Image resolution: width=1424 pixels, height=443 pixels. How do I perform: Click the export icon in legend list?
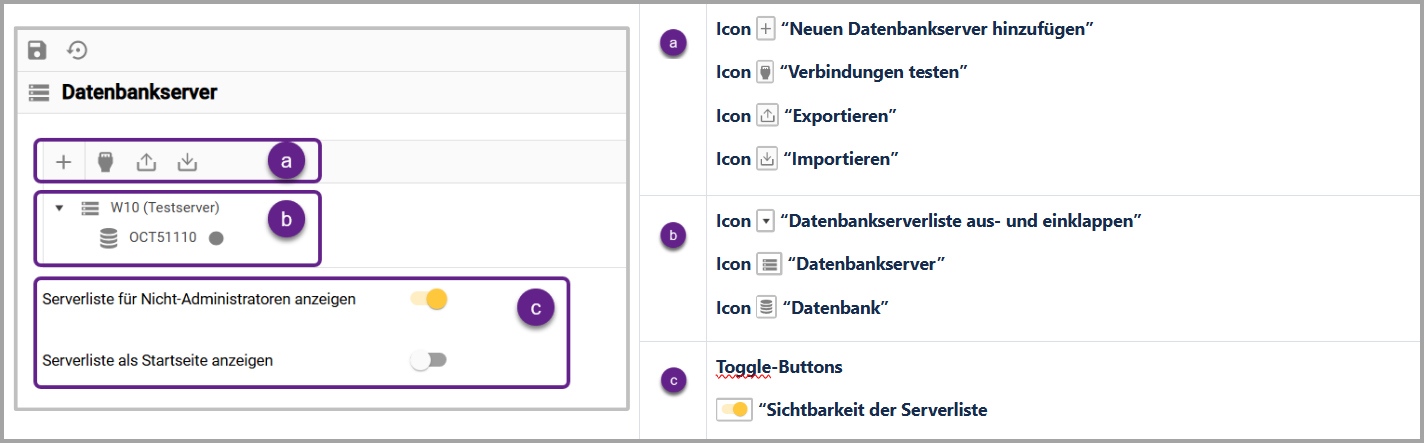(767, 116)
